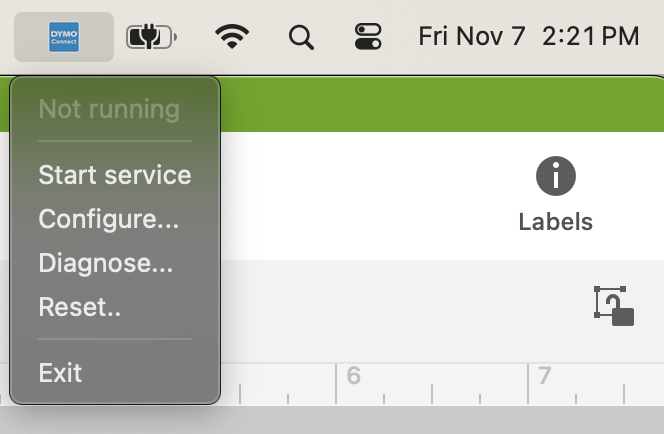Click the Labels info circle icon

[556, 177]
